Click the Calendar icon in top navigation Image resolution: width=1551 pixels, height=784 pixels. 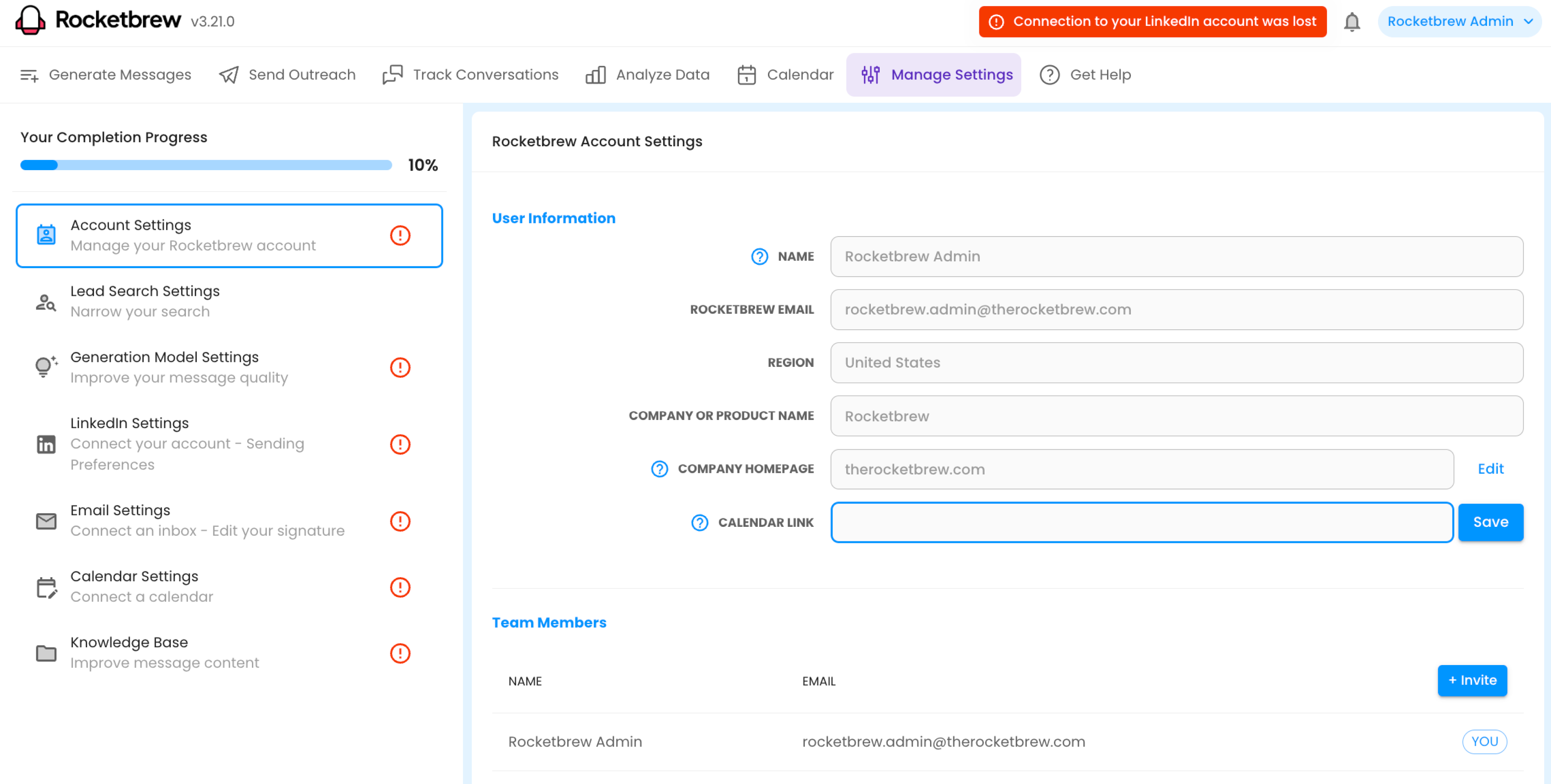(747, 75)
